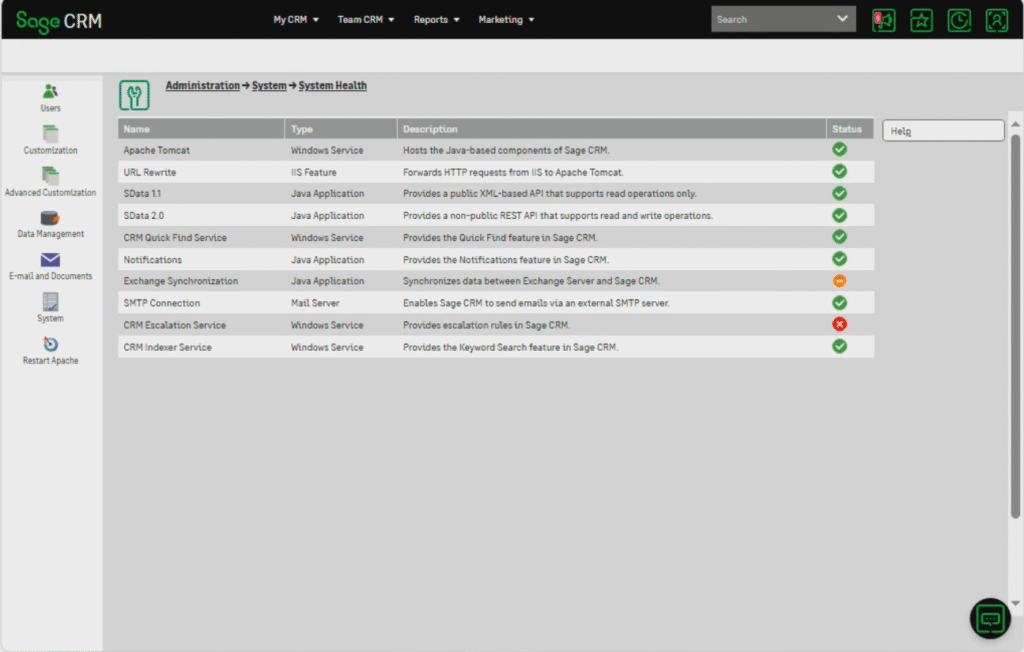Viewport: 1024px width, 652px height.
Task: Select the CRM Escalation Service cell
Action: (x=201, y=325)
